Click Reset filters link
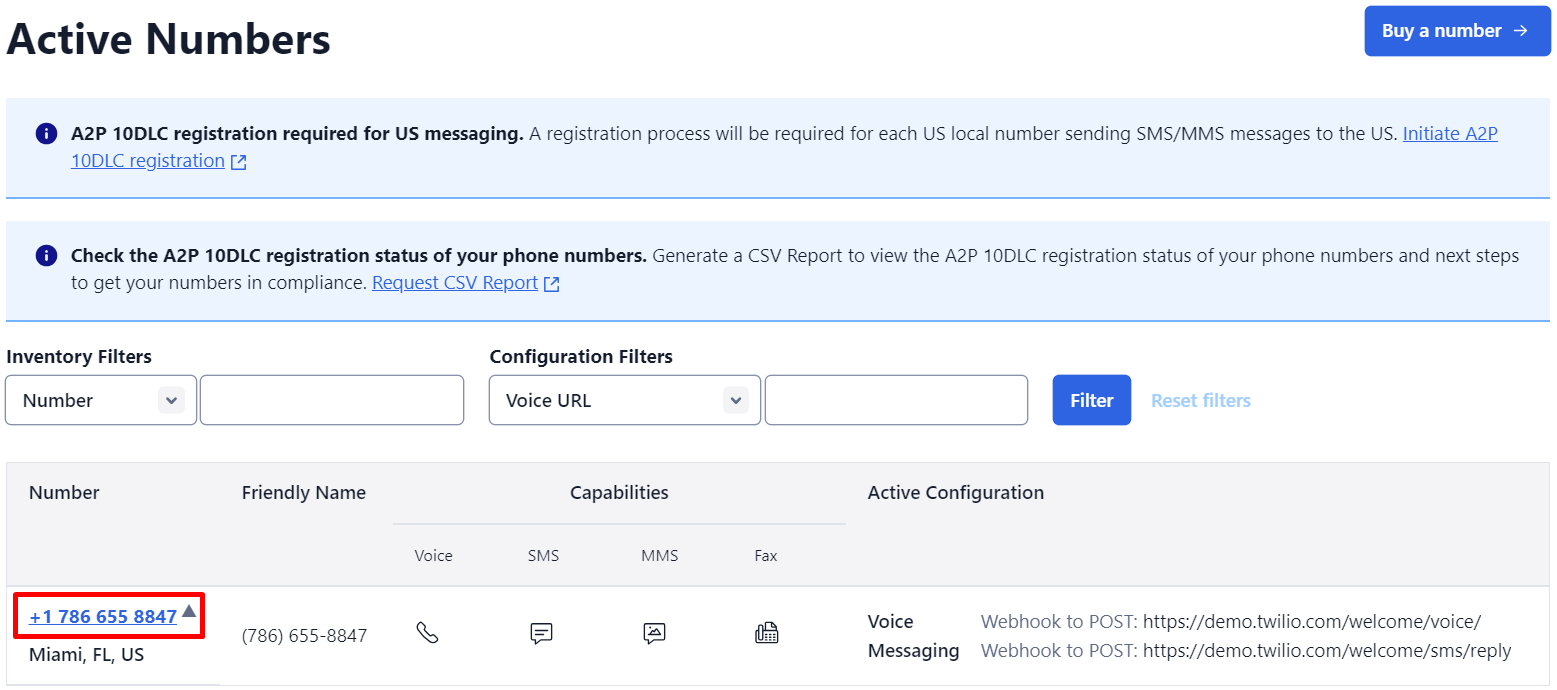Screen dimensions: 1557x690 [1200, 400]
